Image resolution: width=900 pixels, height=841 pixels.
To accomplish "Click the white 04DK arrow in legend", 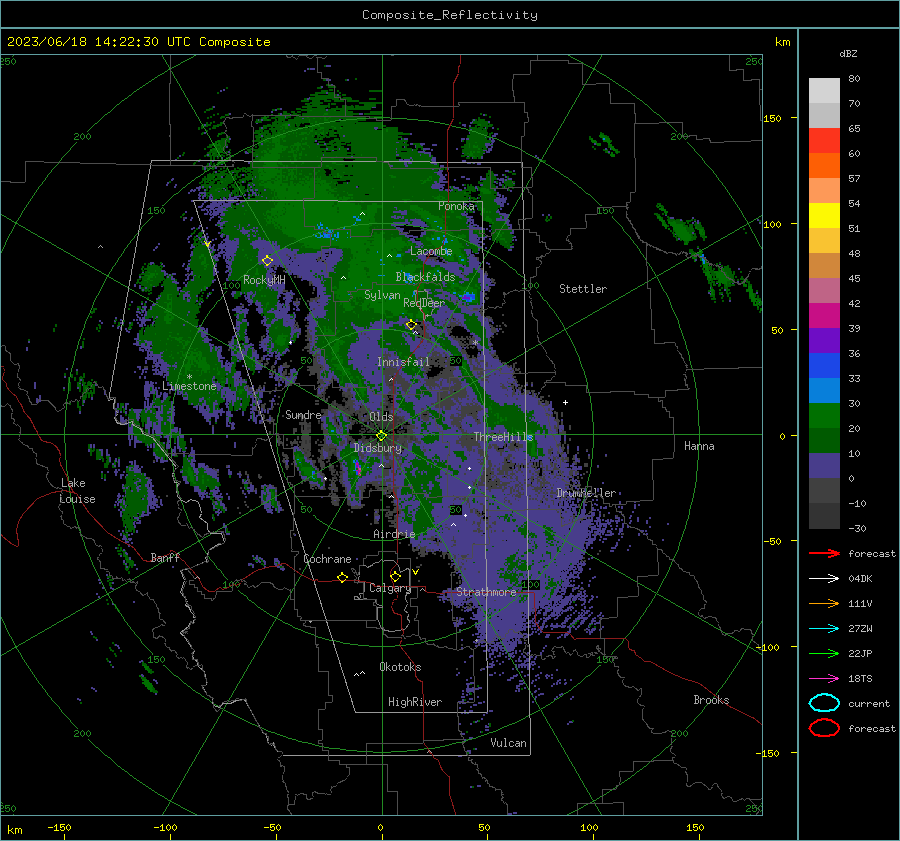I will 824,579.
